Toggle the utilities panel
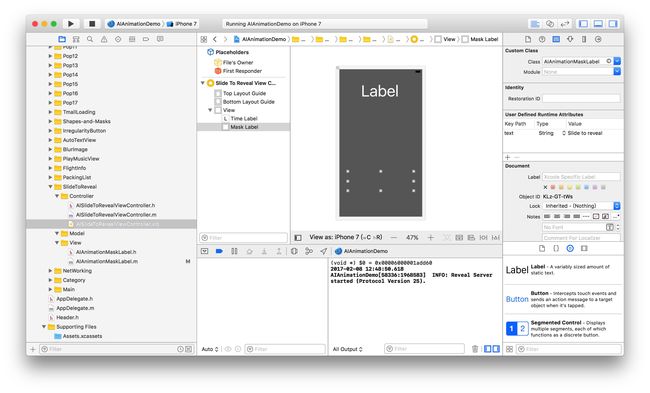The image size is (650, 393). 613,24
